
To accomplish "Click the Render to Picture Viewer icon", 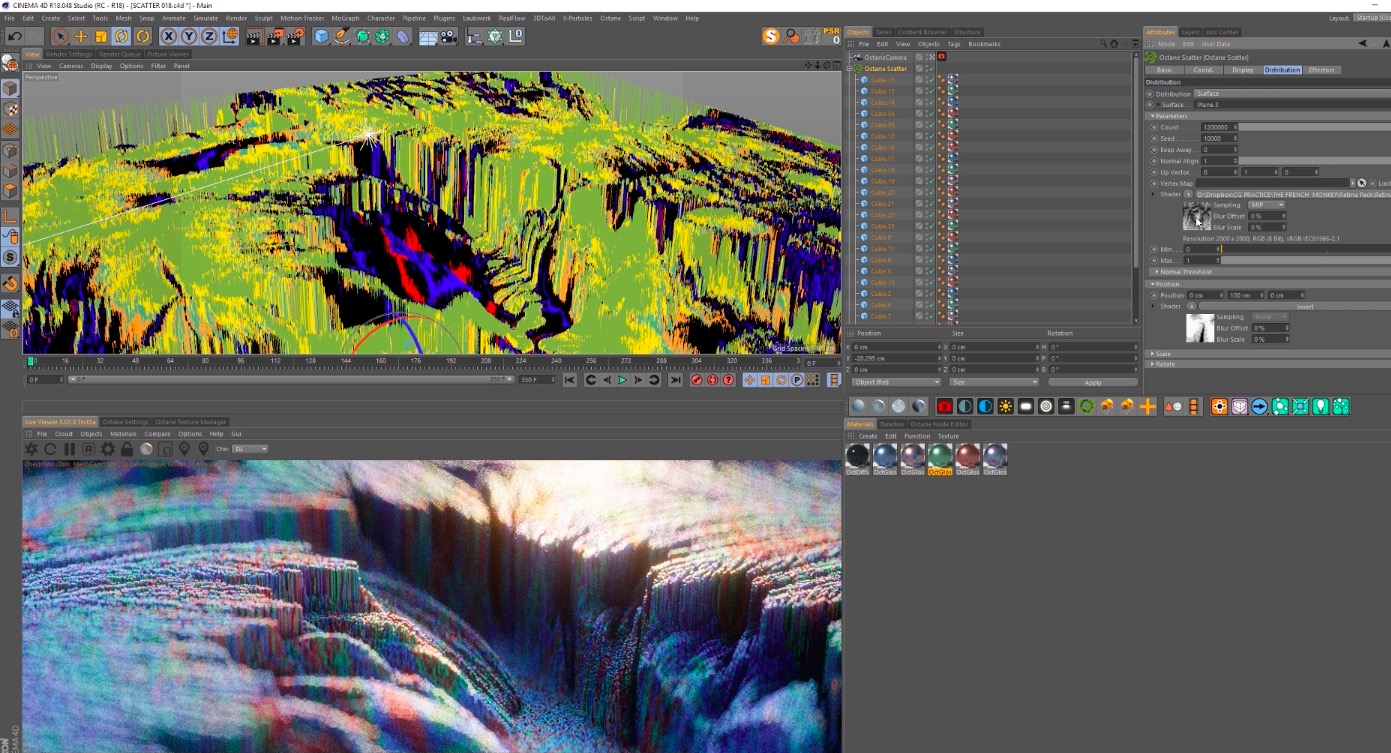I will tap(277, 37).
